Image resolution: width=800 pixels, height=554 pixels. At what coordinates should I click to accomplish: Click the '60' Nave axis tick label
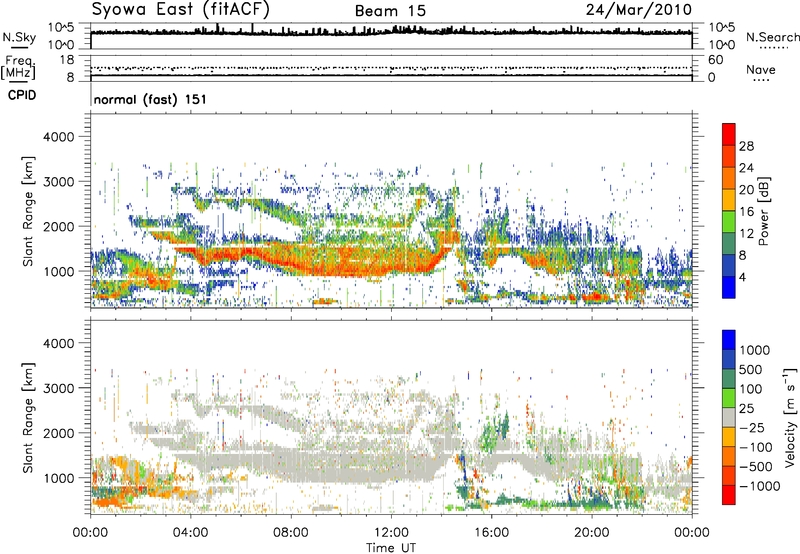(715, 60)
